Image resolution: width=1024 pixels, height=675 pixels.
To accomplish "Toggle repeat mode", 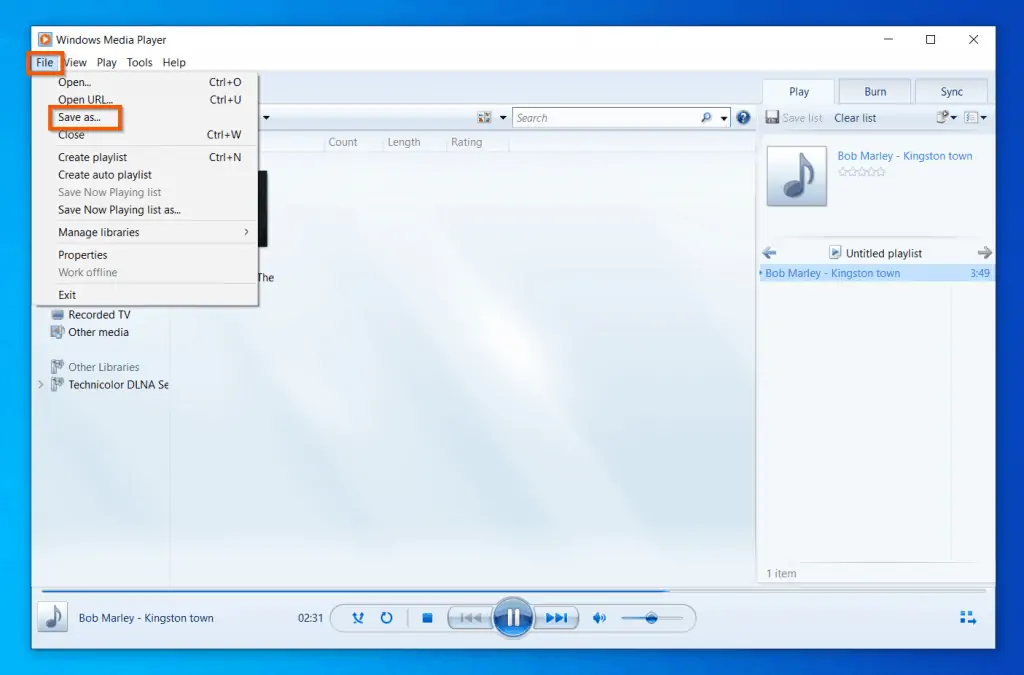I will tap(387, 618).
